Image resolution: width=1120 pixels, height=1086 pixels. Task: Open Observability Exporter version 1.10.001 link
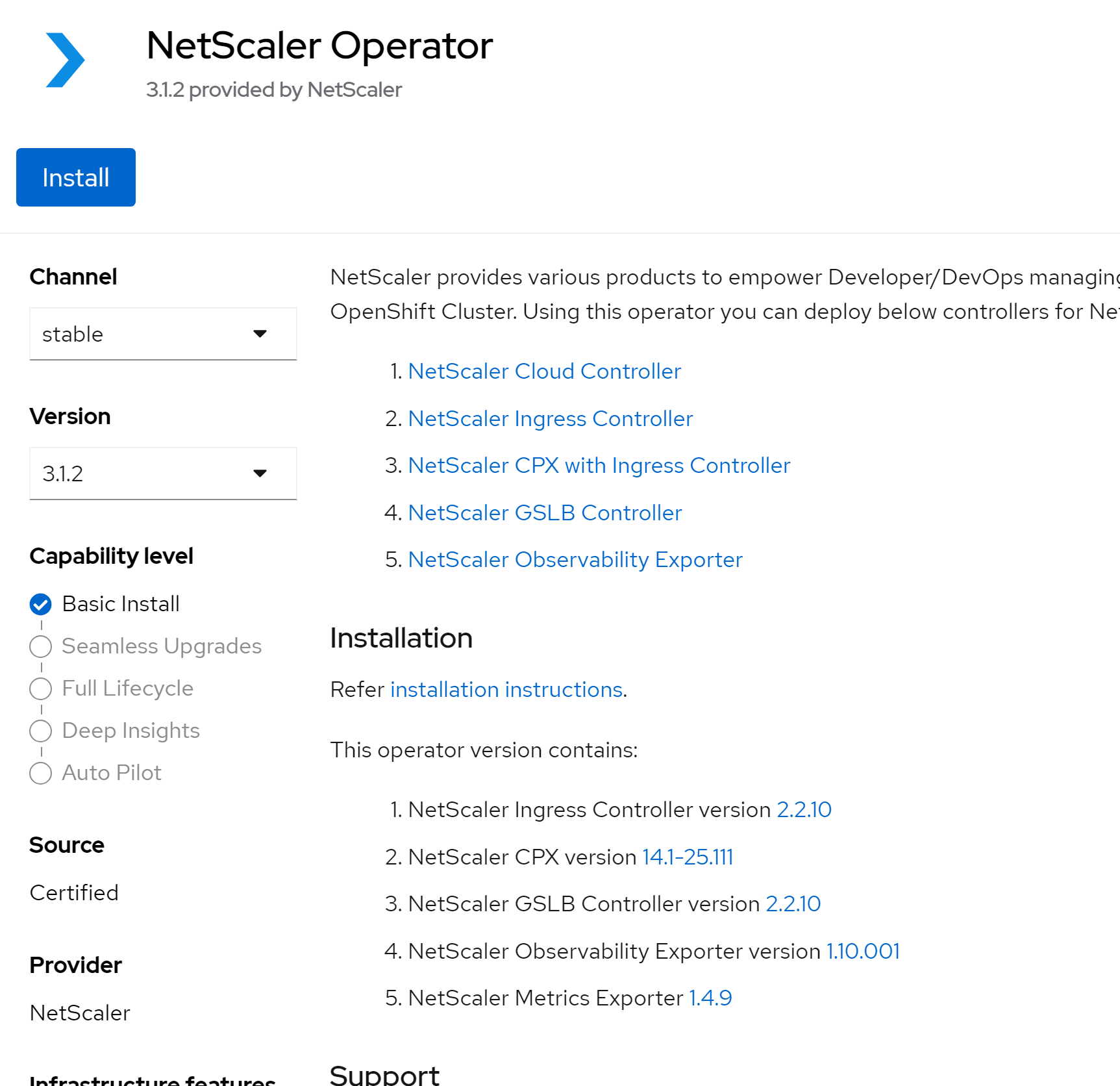(x=863, y=952)
